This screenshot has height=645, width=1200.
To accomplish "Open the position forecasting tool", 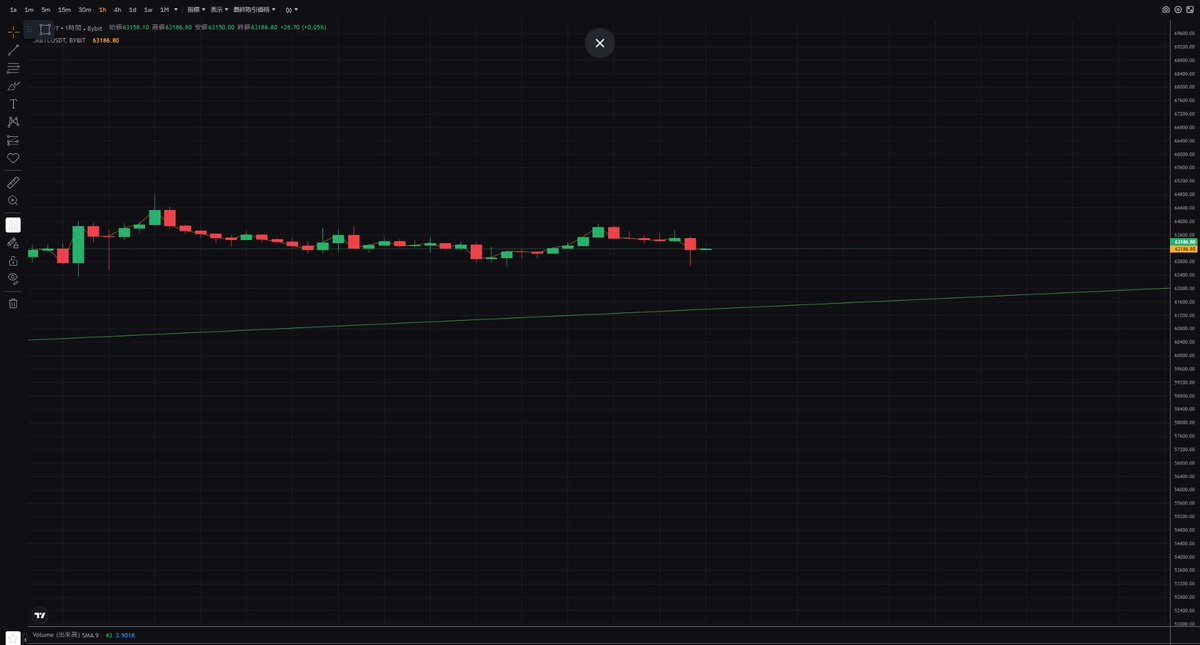I will click(13, 140).
